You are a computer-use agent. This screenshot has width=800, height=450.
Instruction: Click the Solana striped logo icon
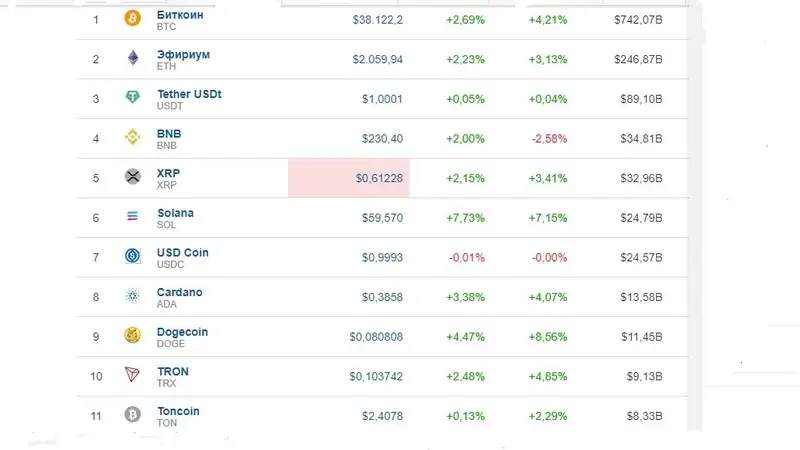click(132, 217)
